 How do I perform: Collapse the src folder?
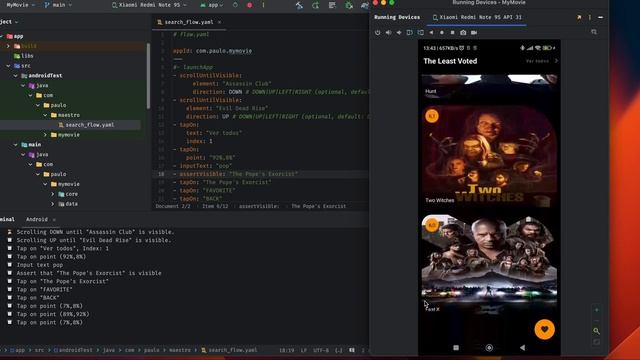coord(8,66)
